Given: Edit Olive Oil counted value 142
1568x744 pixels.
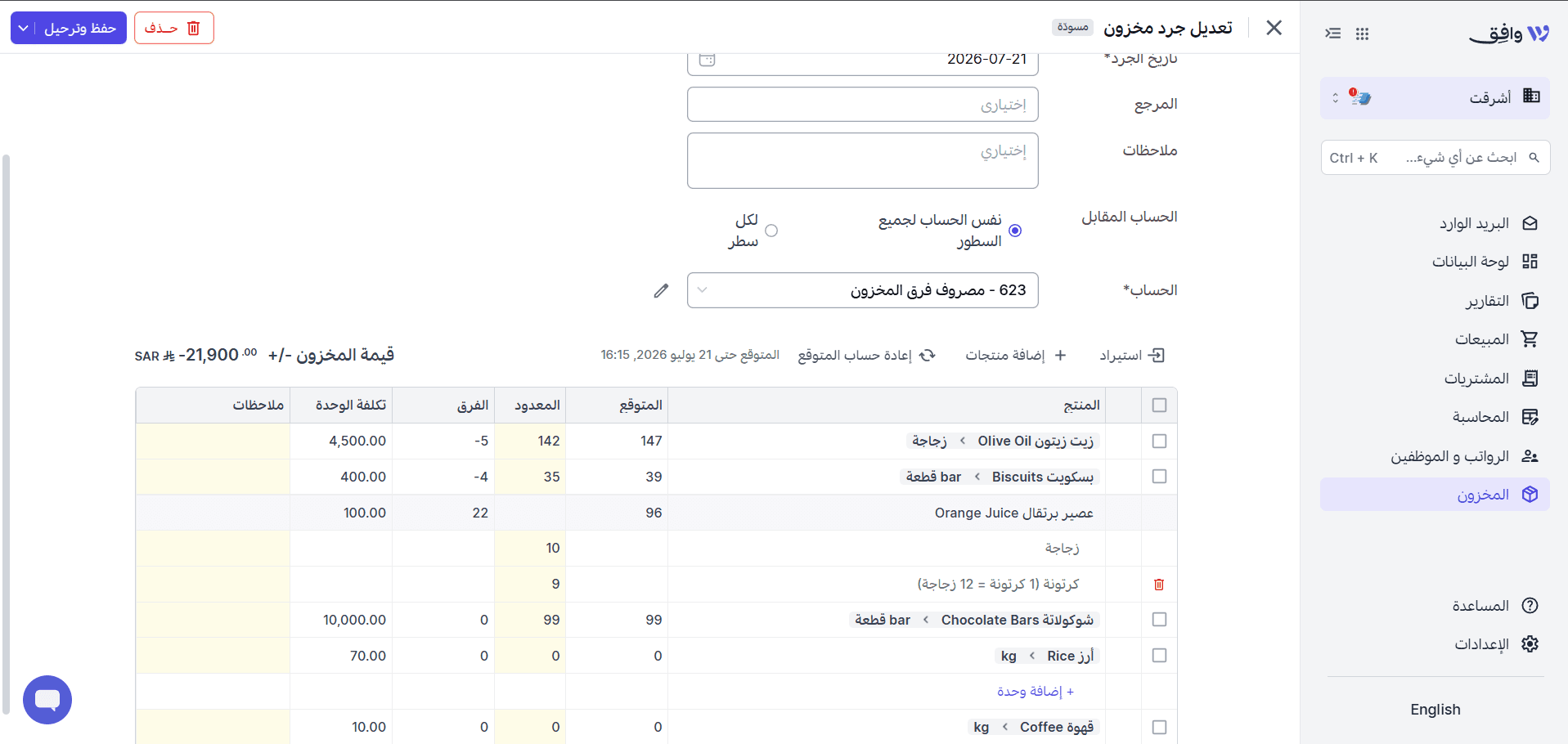Looking at the screenshot, I should pos(530,441).
